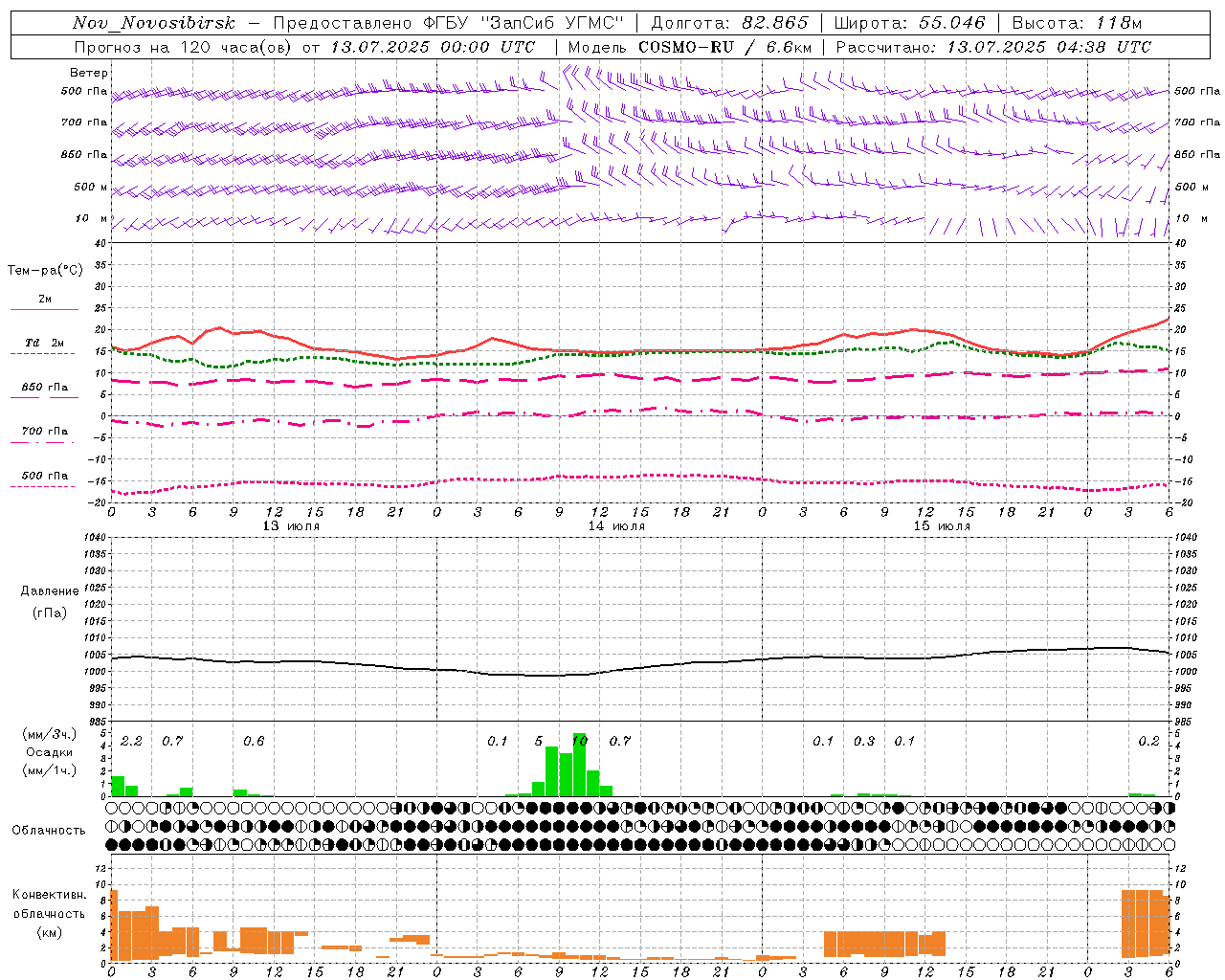Click the Тем-ра(°C) axis label
Image resolution: width=1225 pixels, height=980 pixels.
point(45,271)
